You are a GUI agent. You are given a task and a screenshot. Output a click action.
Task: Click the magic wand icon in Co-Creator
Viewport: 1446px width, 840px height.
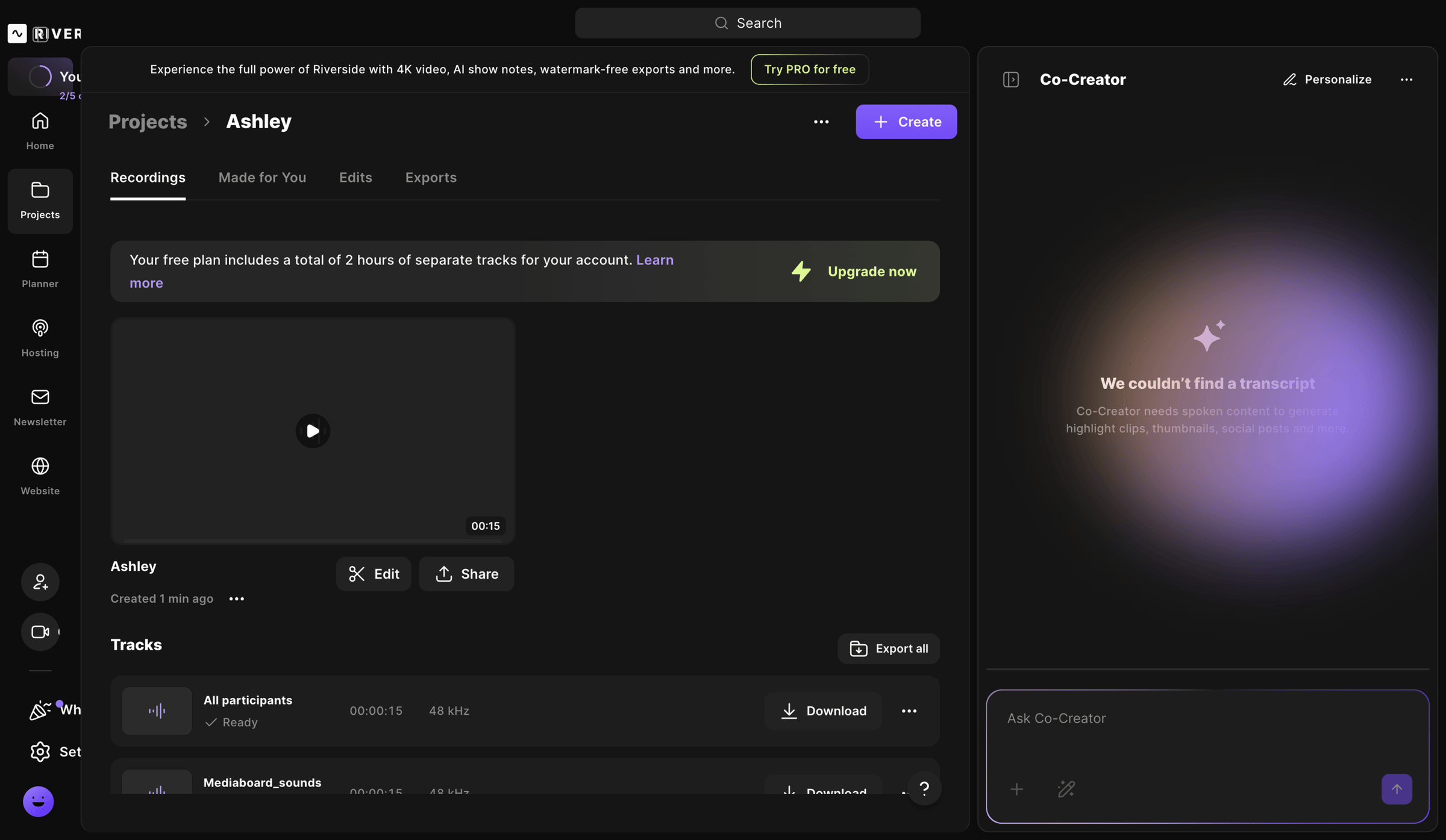pos(1066,789)
